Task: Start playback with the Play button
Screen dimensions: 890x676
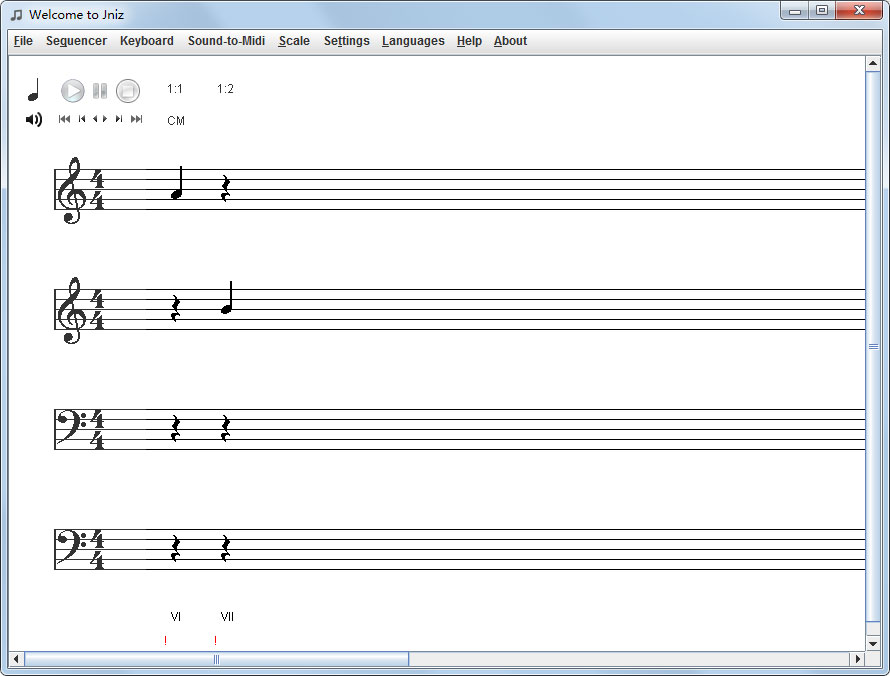Action: [73, 91]
